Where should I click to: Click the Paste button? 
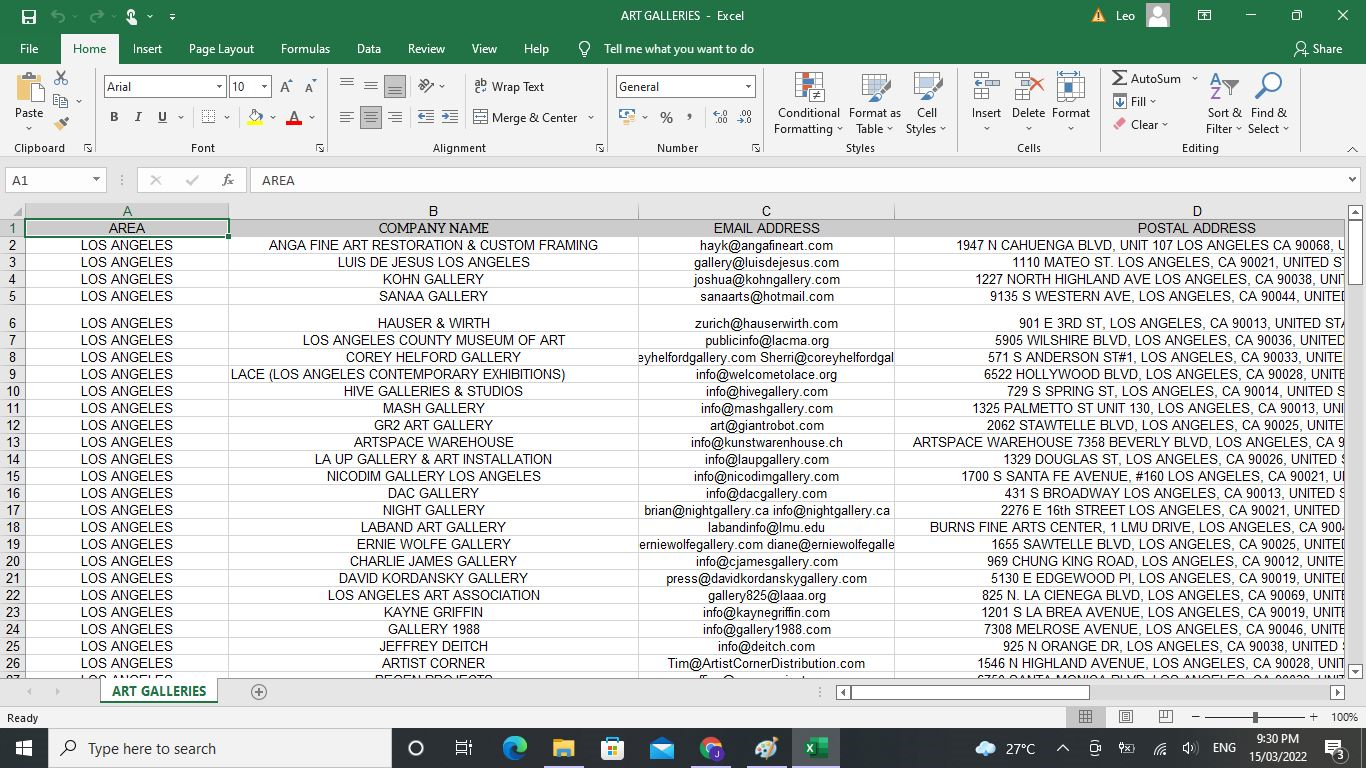coord(29,101)
